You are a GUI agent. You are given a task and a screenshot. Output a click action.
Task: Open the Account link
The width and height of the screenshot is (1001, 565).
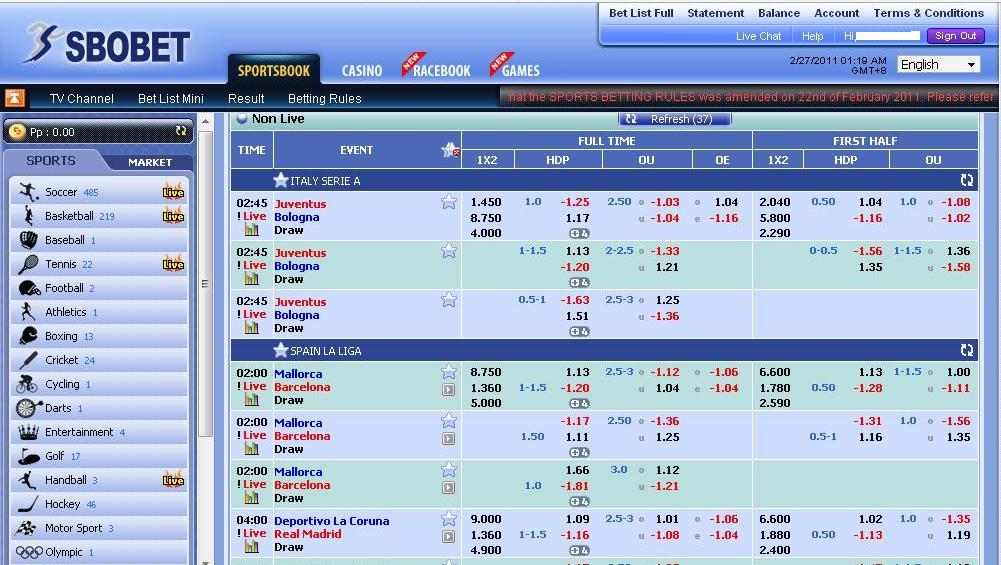[x=836, y=13]
